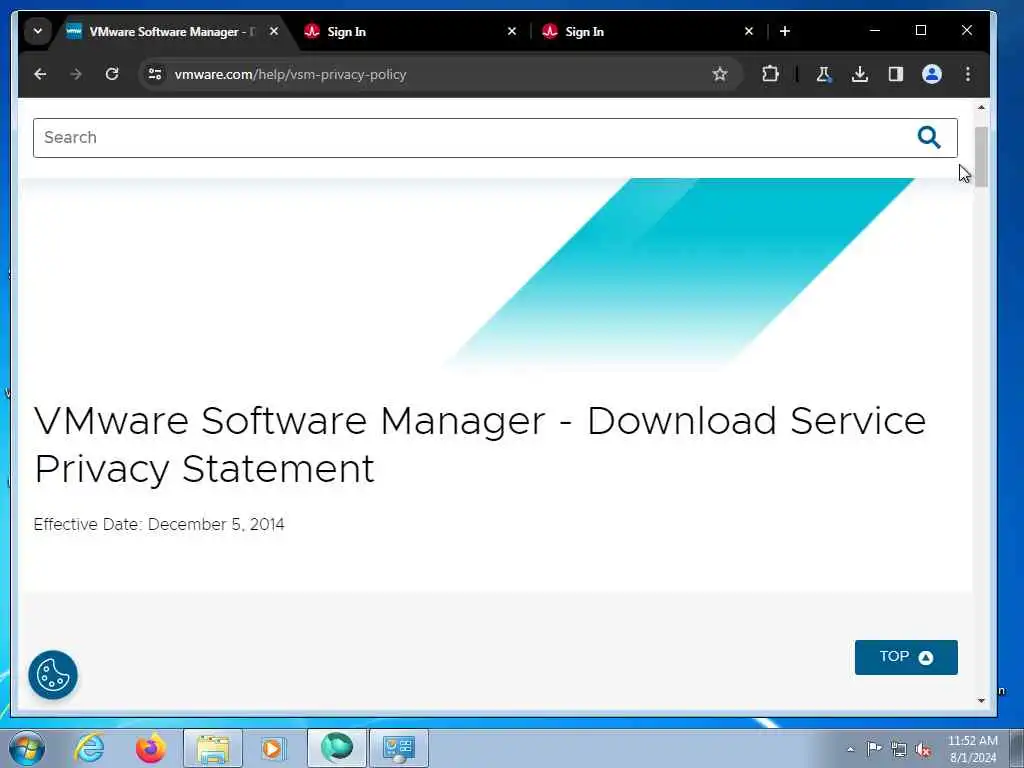The width and height of the screenshot is (1024, 768).
Task: Click the Privacy Statement page heading
Action: pos(480,444)
